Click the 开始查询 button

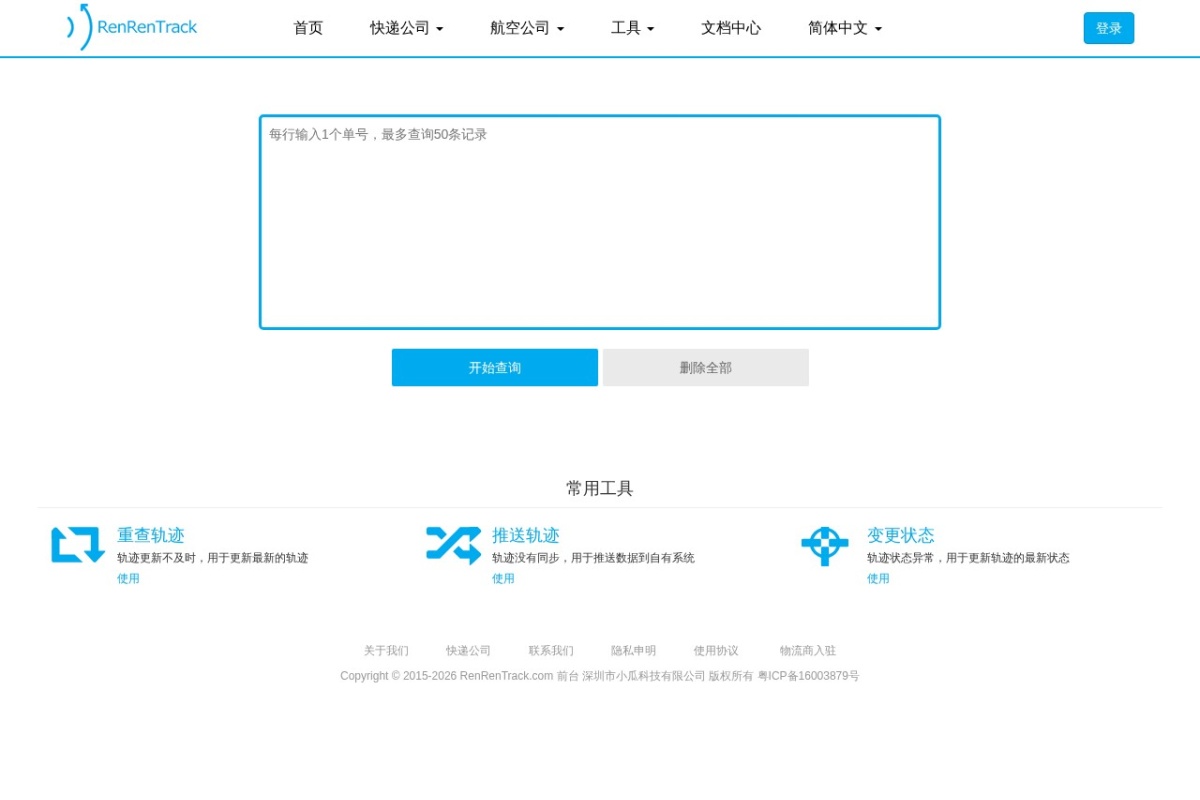coord(495,367)
